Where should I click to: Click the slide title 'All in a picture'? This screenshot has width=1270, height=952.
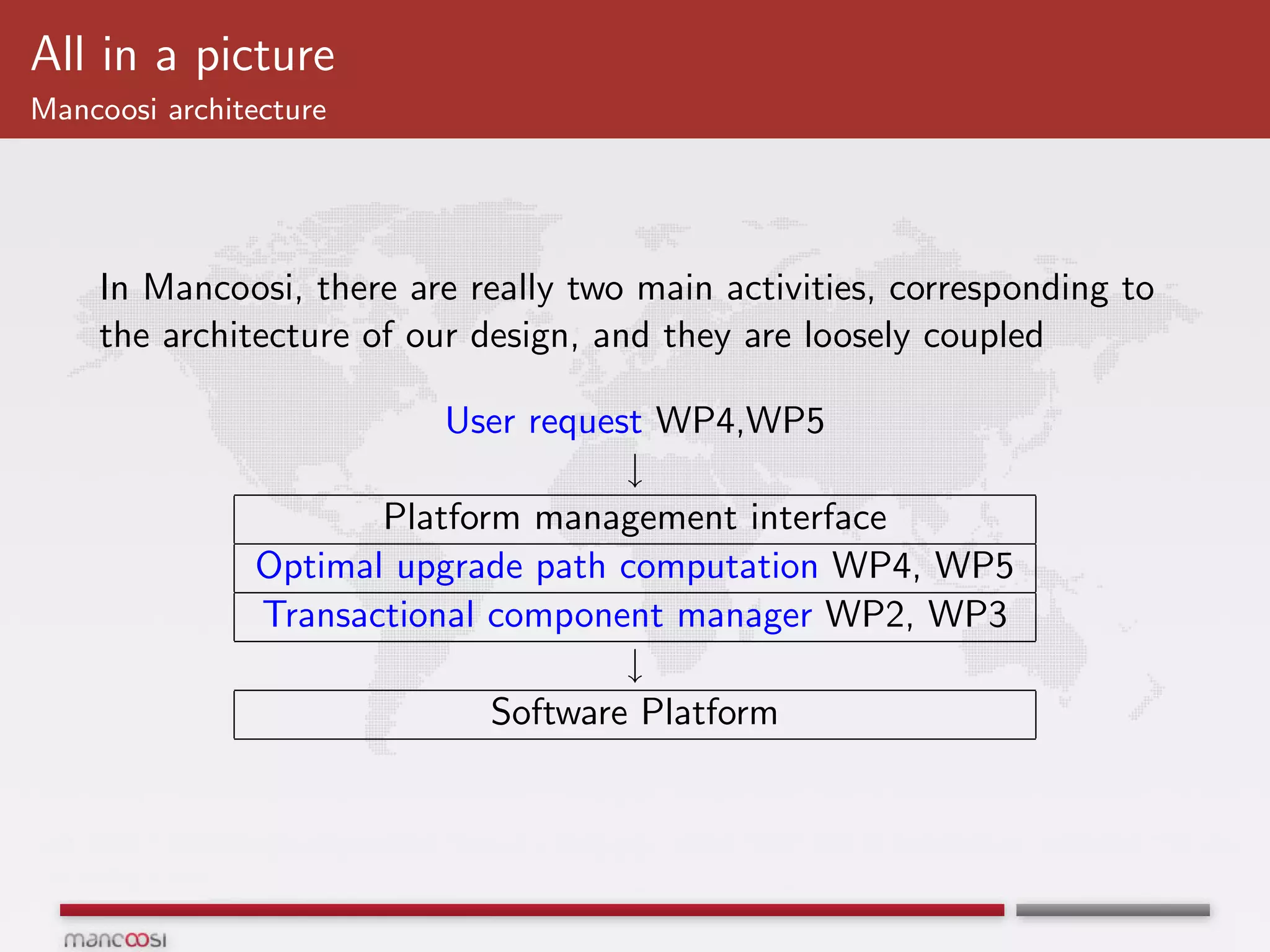[183, 55]
